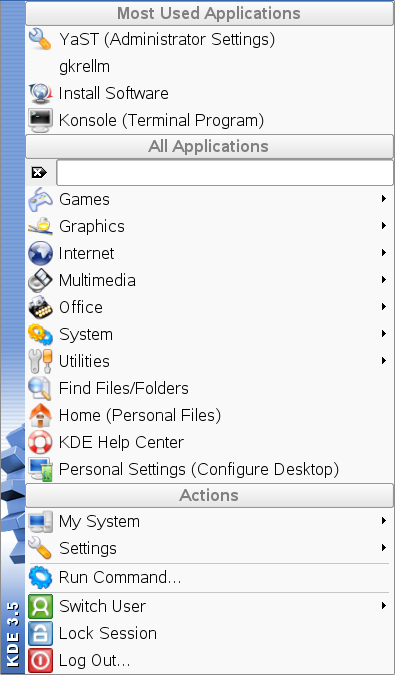The width and height of the screenshot is (395, 675).
Task: Click the Graphics paint icon
Action: pos(40,226)
